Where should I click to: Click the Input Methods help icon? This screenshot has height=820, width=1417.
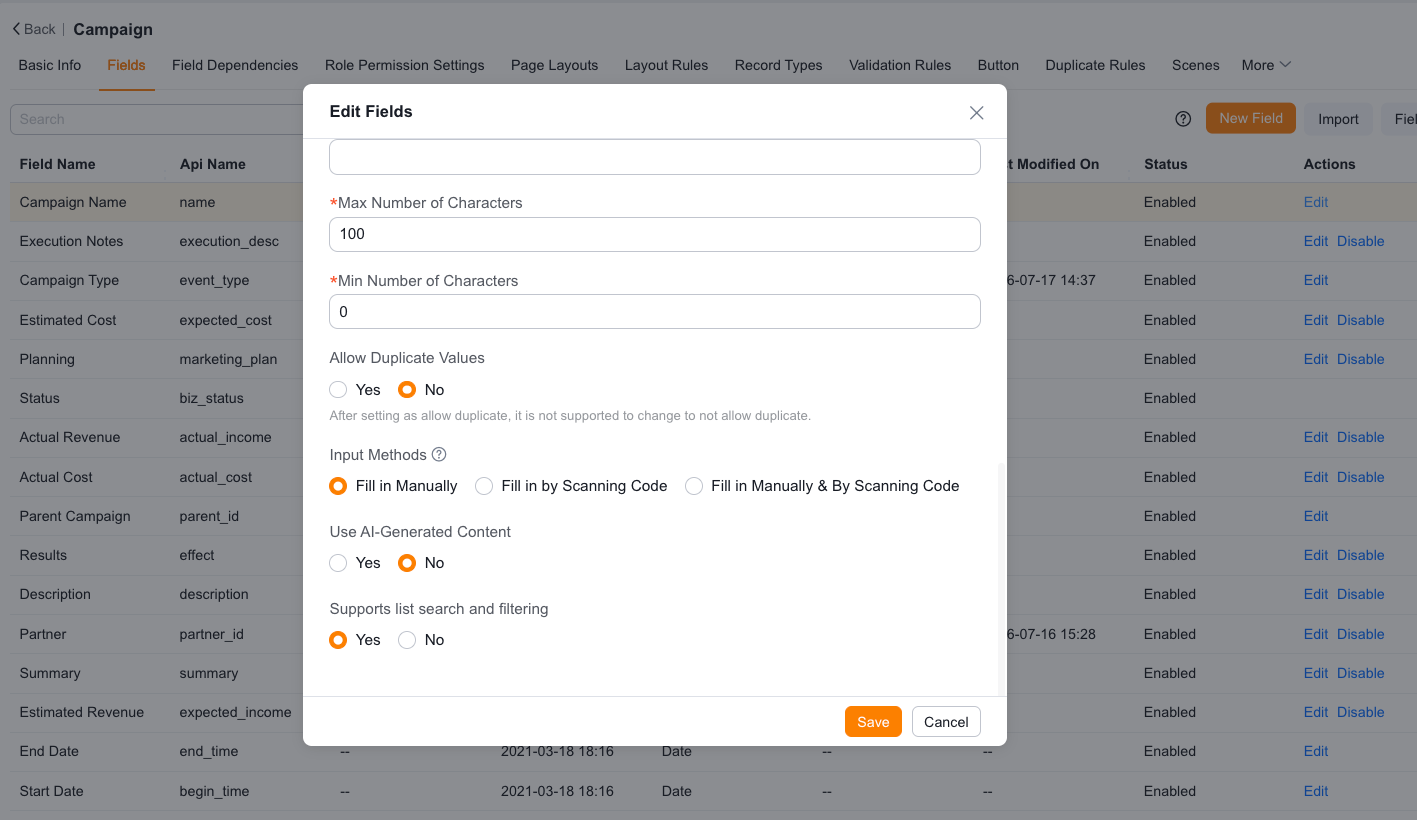438,455
